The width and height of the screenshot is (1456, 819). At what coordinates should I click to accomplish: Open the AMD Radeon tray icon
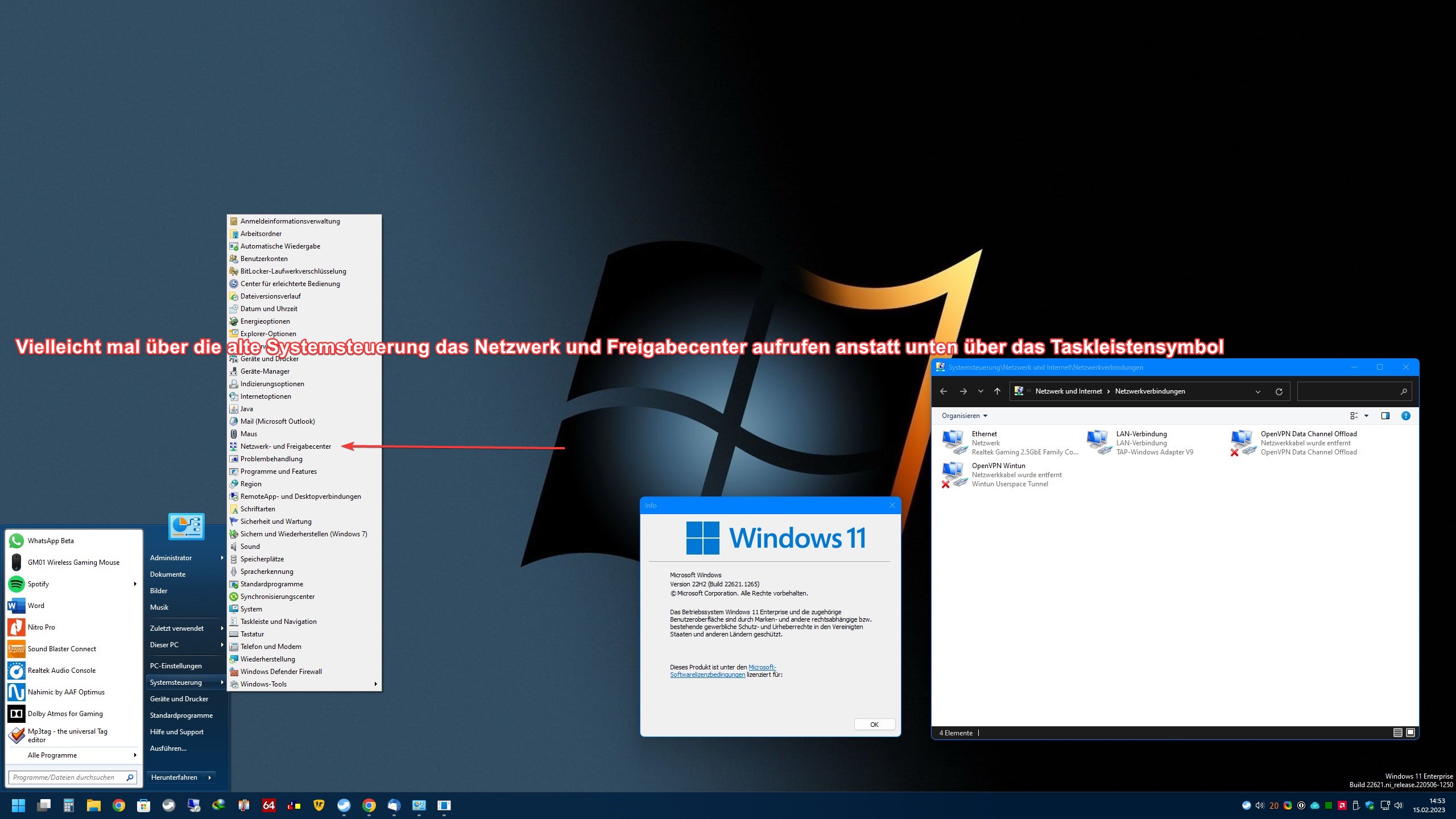click(1342, 805)
